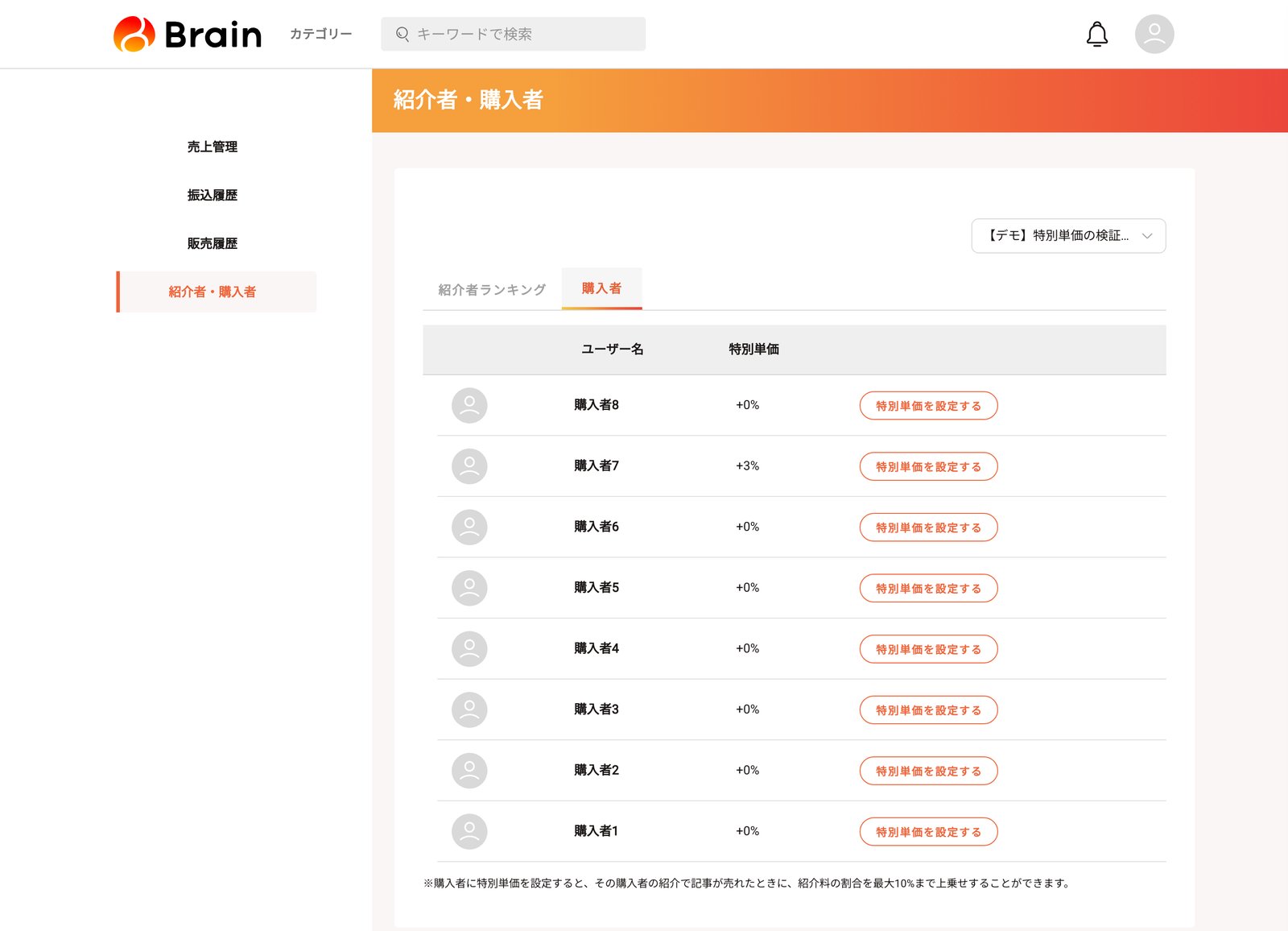The height and width of the screenshot is (931, 1288).
Task: Click the 特別単価 column header
Action: tap(753, 349)
